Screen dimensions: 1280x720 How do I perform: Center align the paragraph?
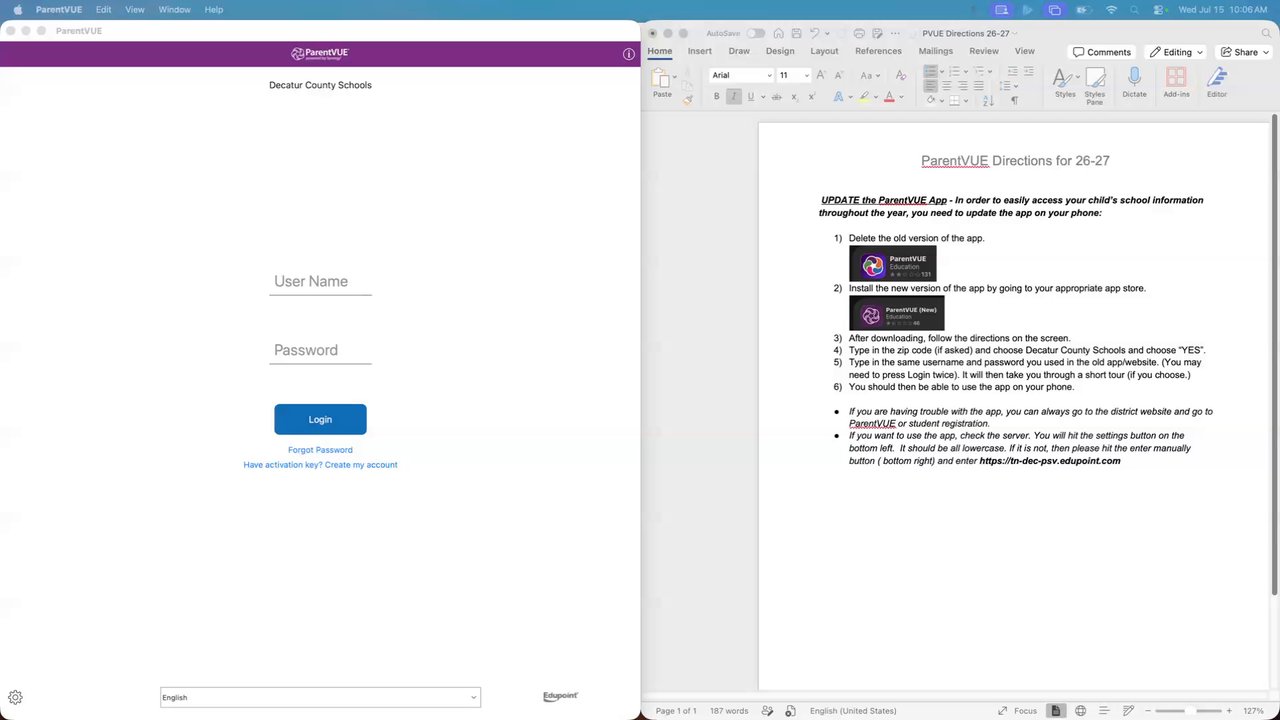(946, 87)
